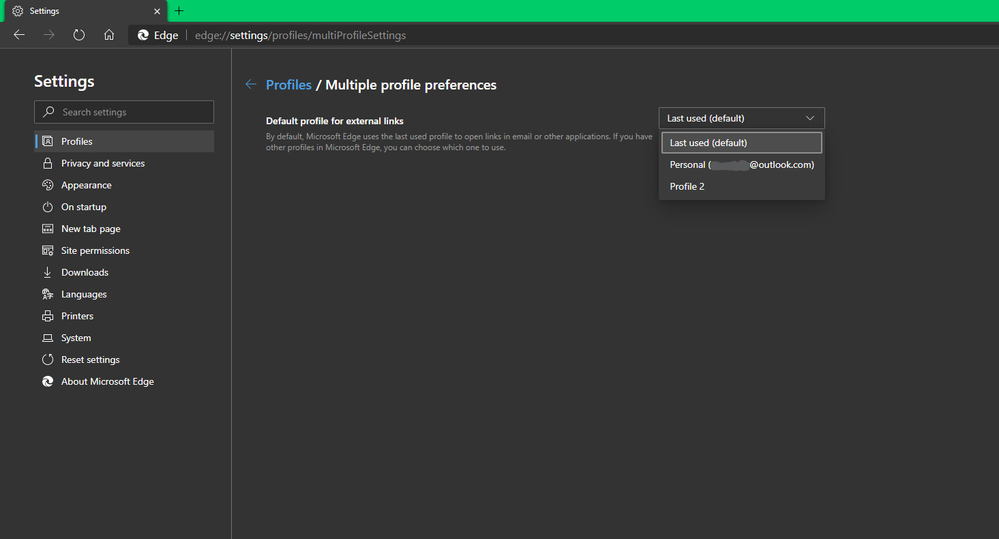Click the magnifier icon in Search settings

[x=48, y=112]
